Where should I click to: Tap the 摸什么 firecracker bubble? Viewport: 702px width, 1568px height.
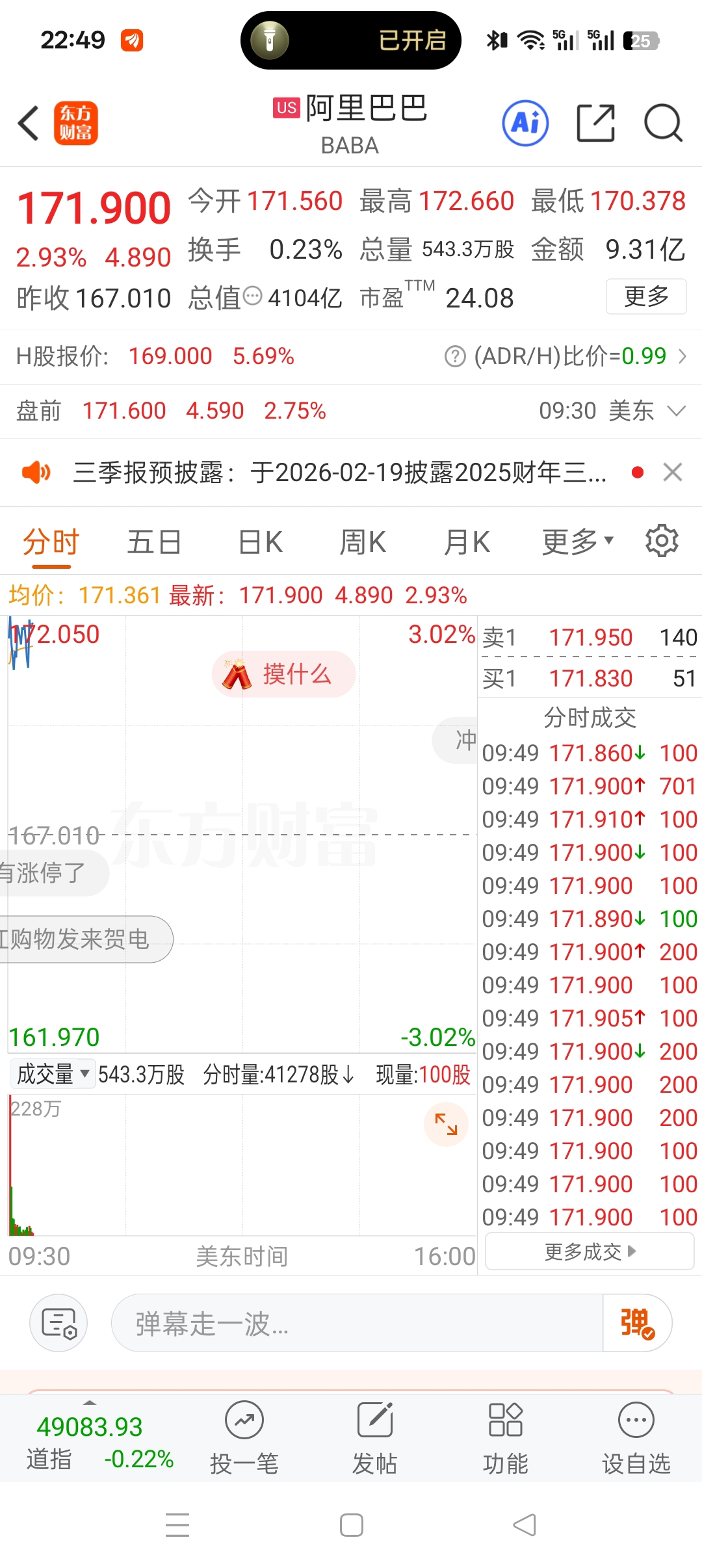pyautogui.click(x=283, y=674)
